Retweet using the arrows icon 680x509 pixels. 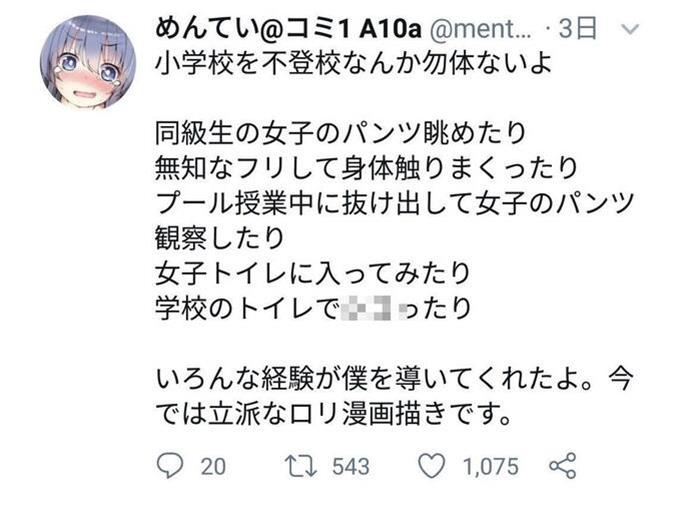click(x=301, y=466)
